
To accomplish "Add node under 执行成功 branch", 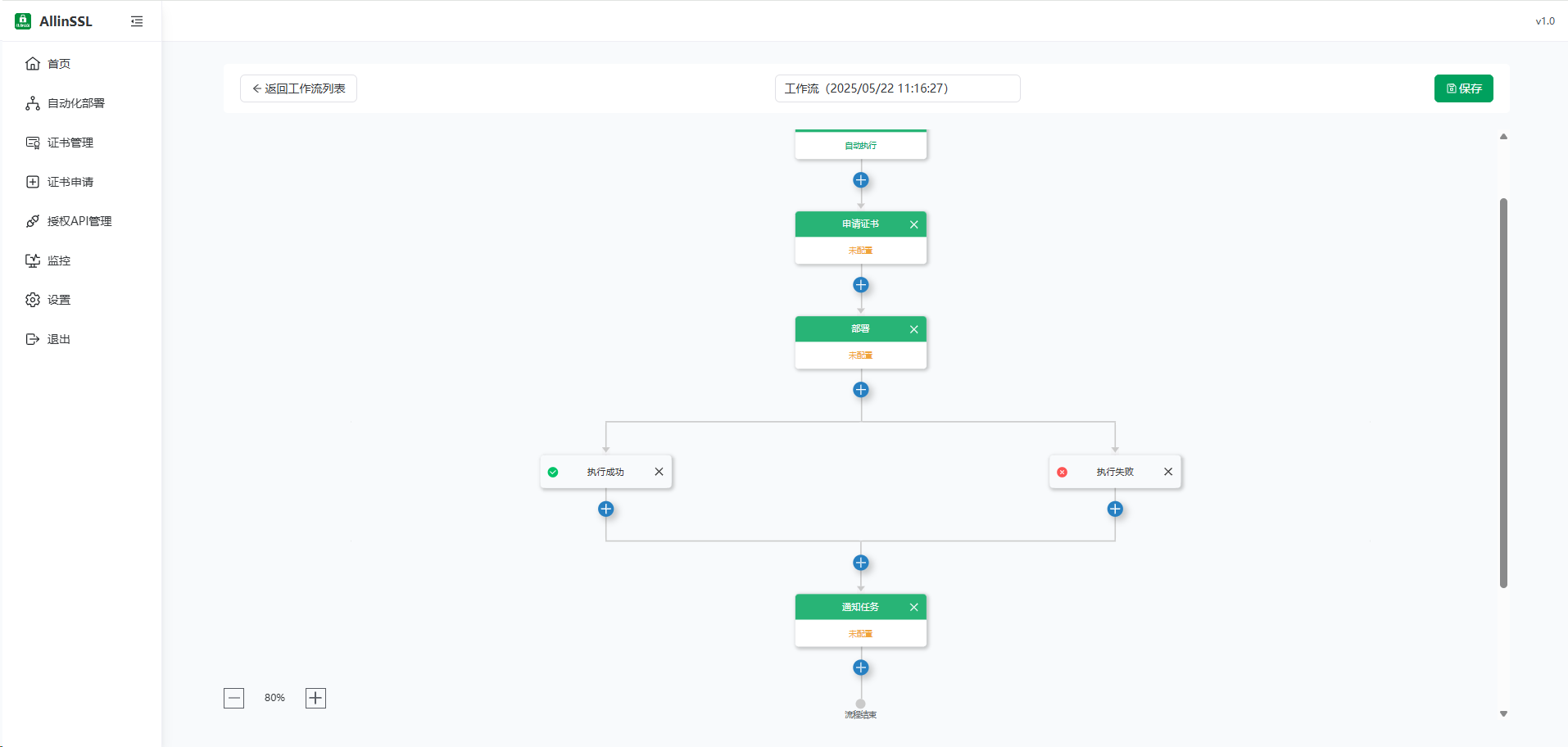I will tap(605, 509).
